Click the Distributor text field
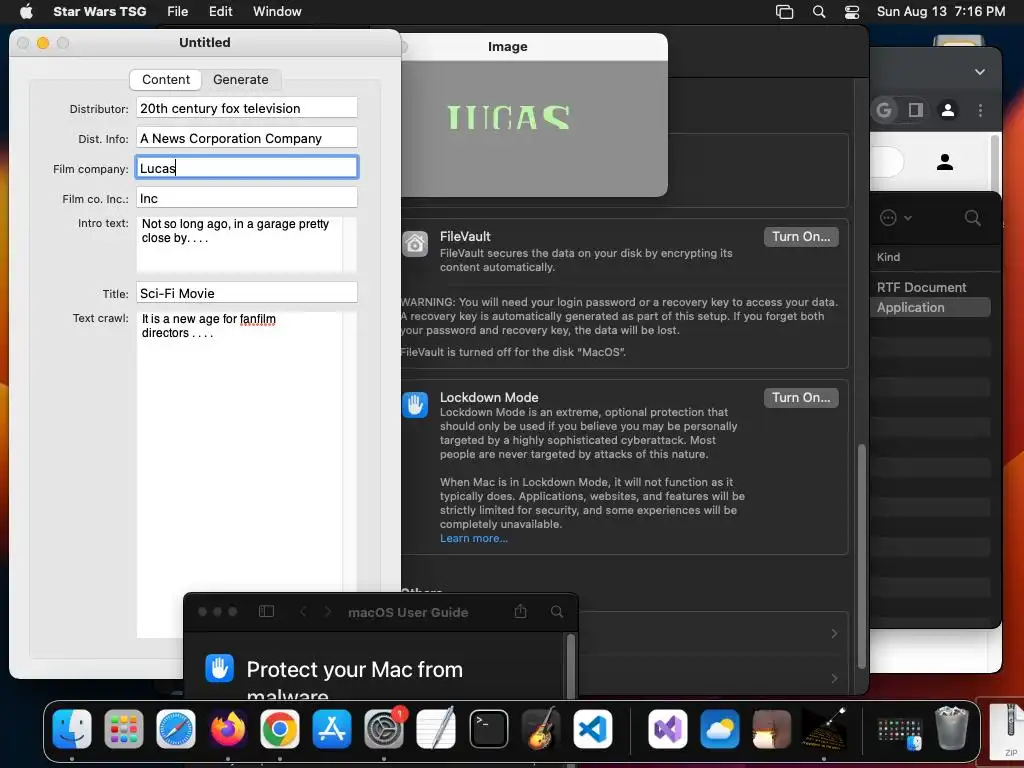The image size is (1024, 768). pyautogui.click(x=247, y=108)
